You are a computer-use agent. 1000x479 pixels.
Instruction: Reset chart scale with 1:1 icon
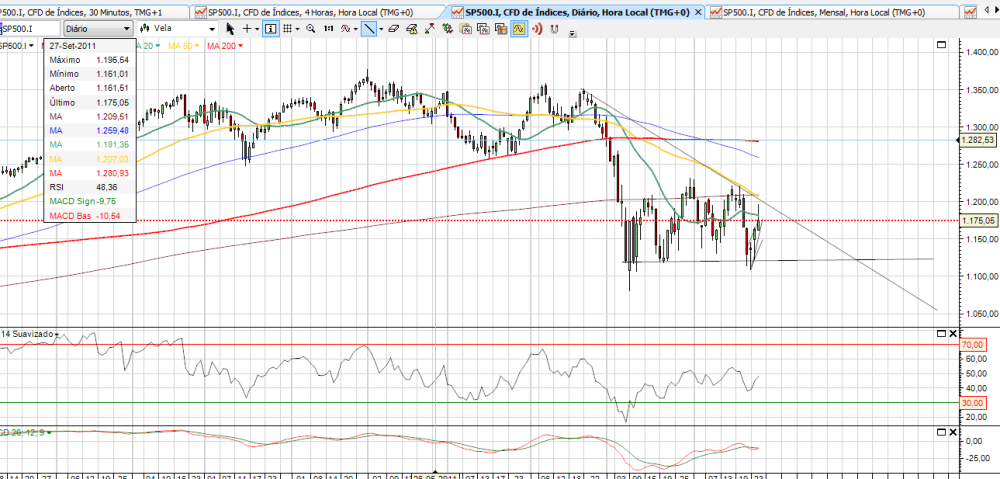(x=328, y=29)
